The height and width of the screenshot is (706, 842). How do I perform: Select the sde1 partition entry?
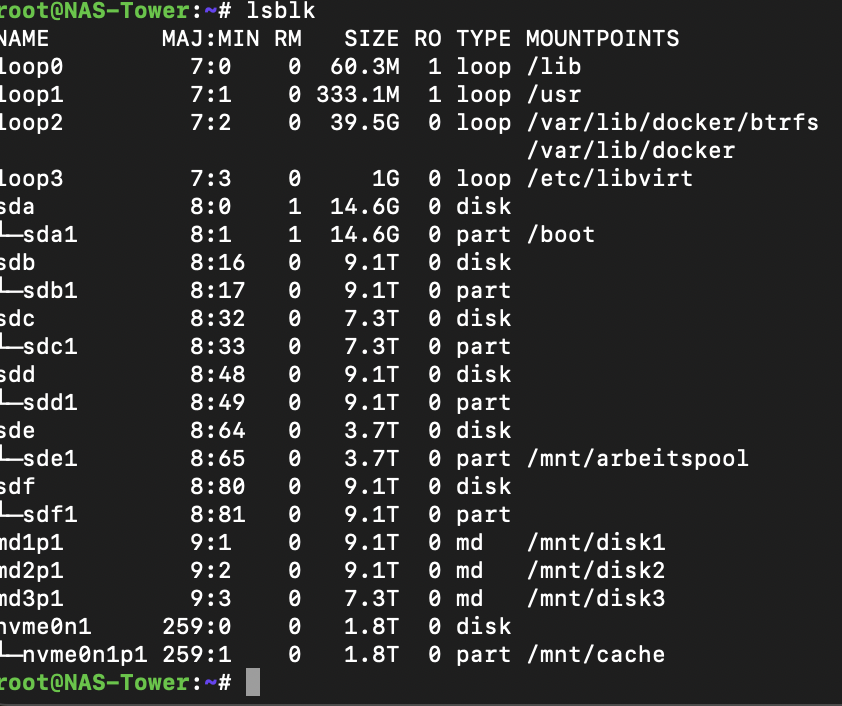(50, 458)
